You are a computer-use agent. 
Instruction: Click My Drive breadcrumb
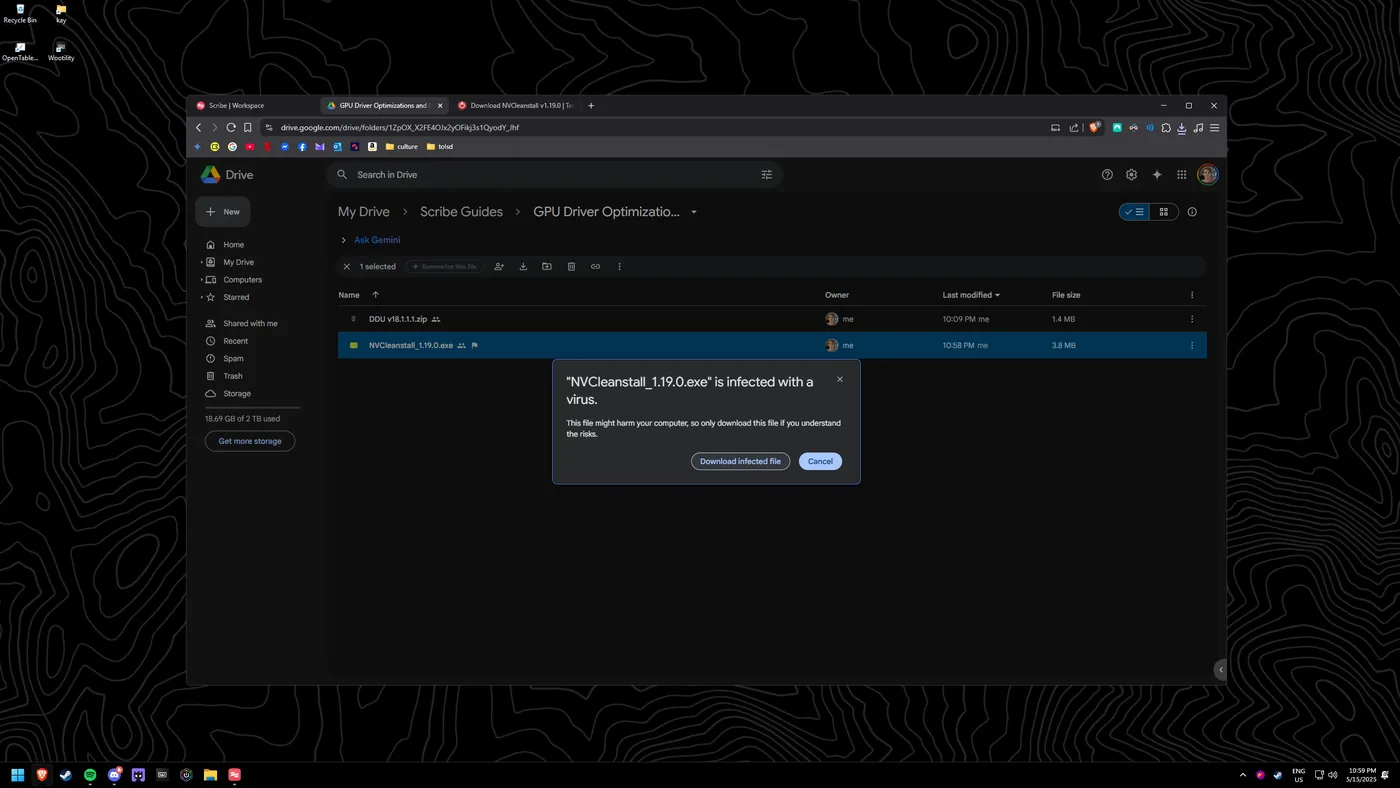coord(364,212)
